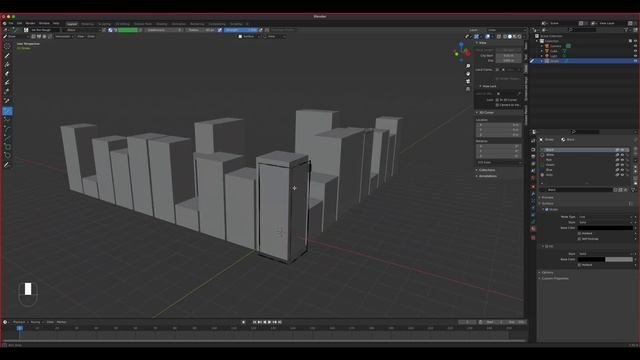Open the Window menu

click(x=44, y=23)
